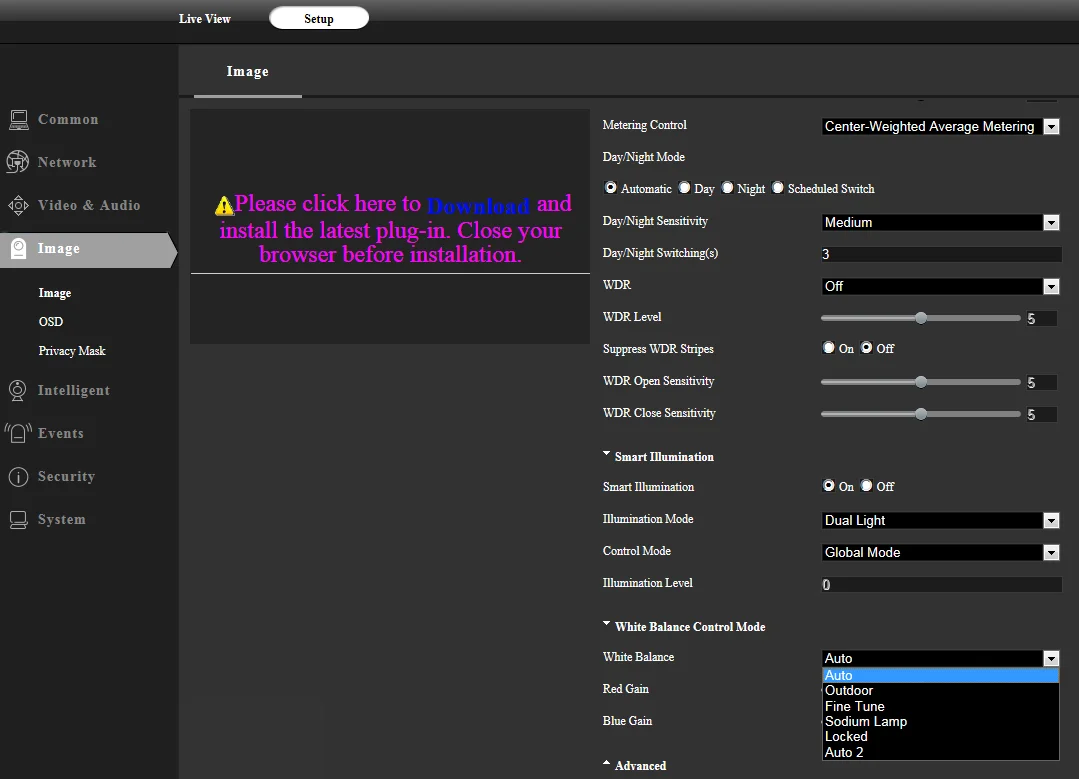Click the Network globe icon

pos(18,162)
